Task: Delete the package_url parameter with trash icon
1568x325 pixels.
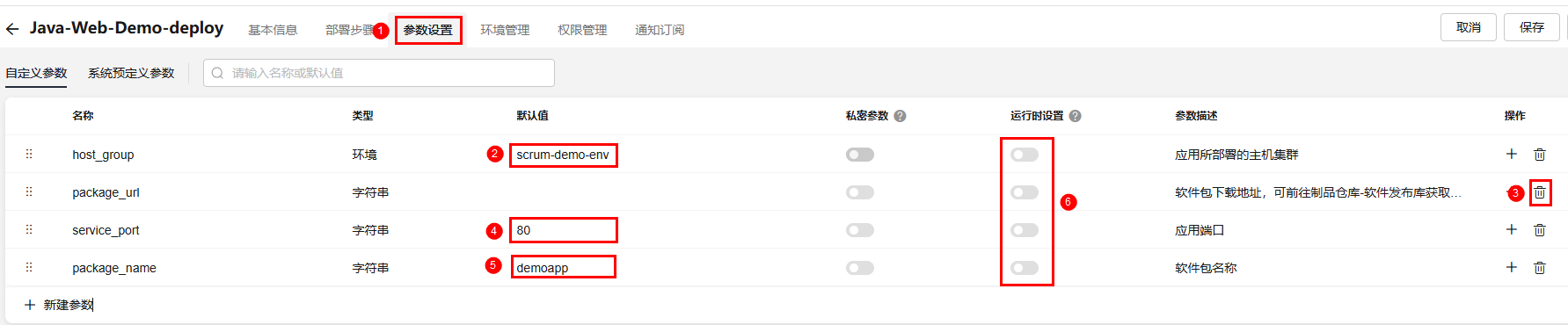Action: [x=1540, y=192]
